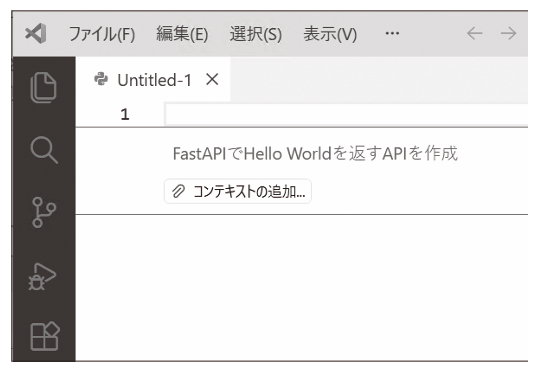The height and width of the screenshot is (374, 540).
Task: Select the Untitled-1 editor tab
Action: pos(153,80)
